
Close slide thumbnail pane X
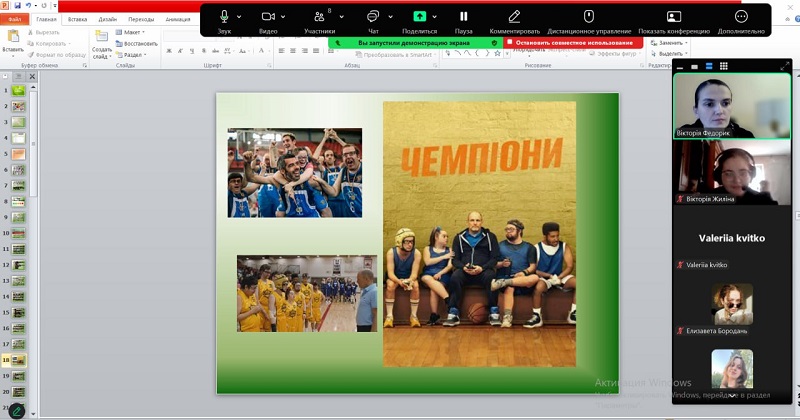[32, 77]
